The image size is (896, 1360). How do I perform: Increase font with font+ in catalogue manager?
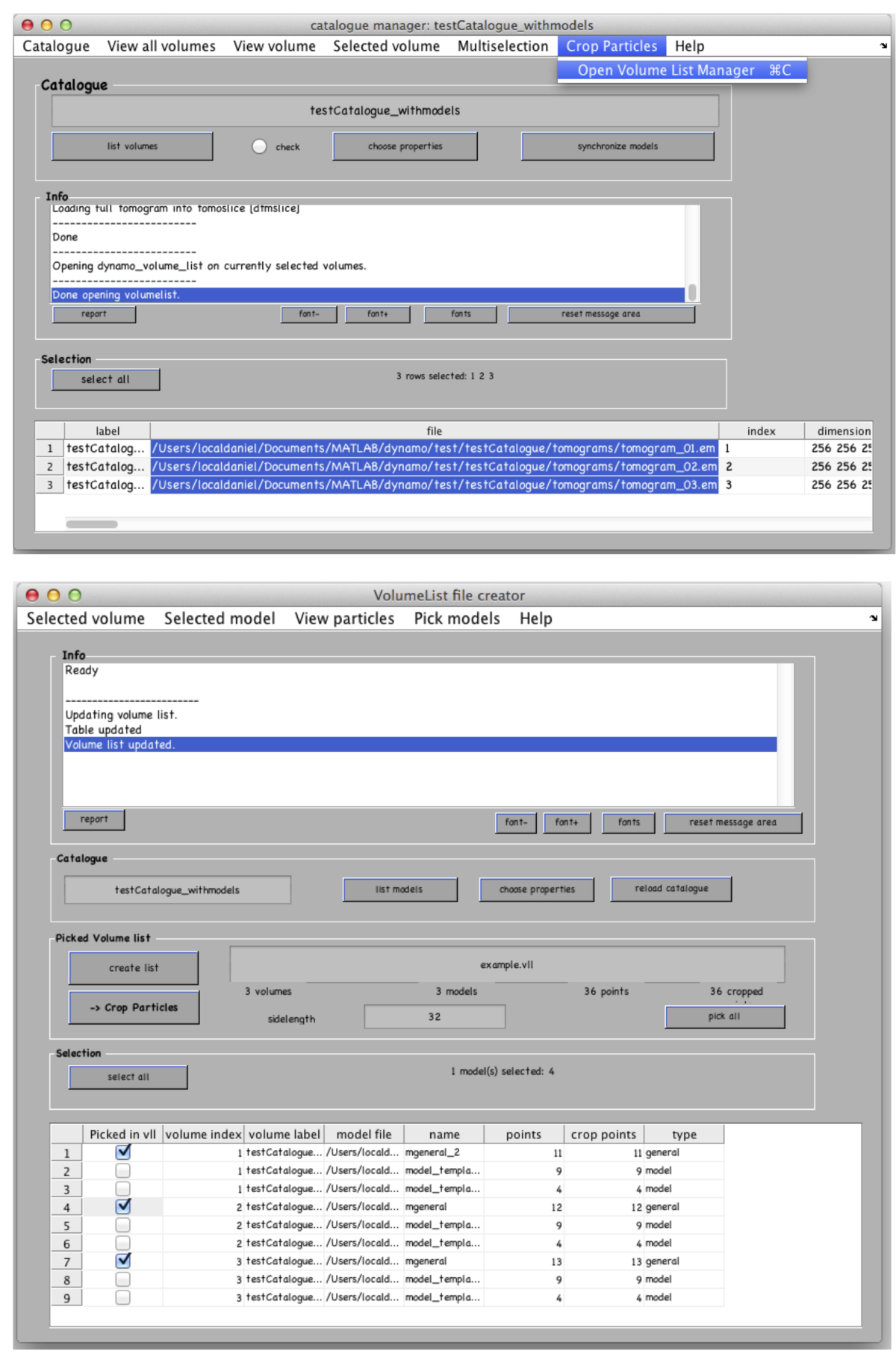click(x=377, y=314)
